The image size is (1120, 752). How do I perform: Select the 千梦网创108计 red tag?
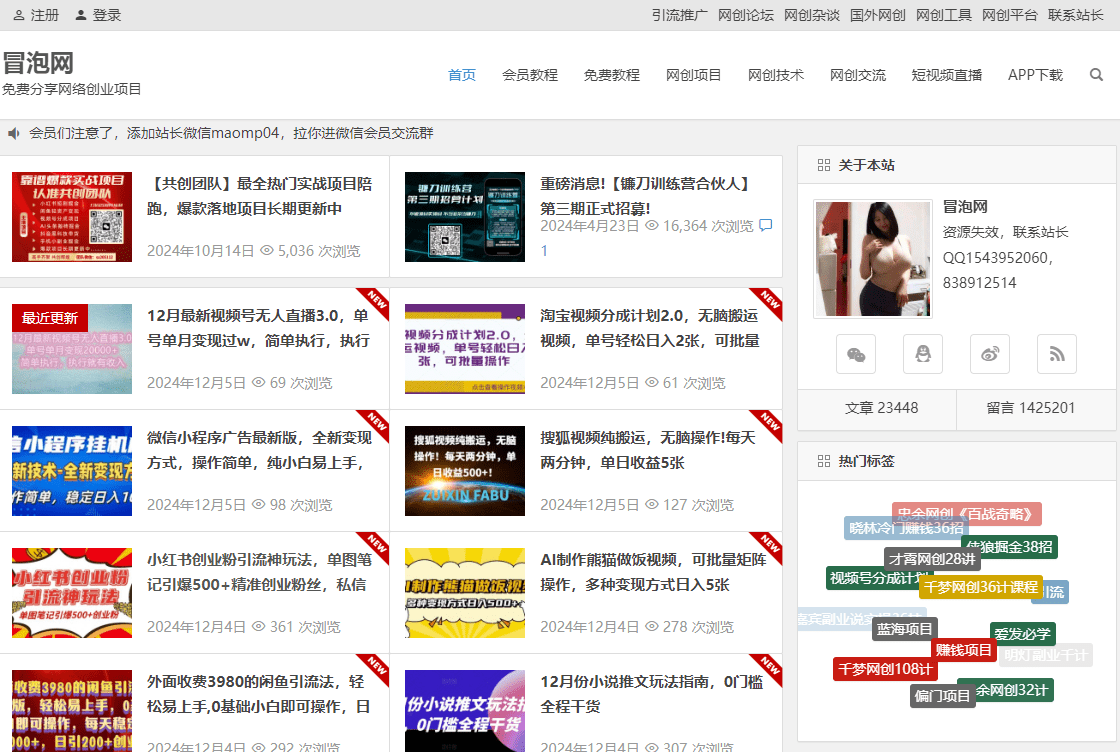click(885, 669)
